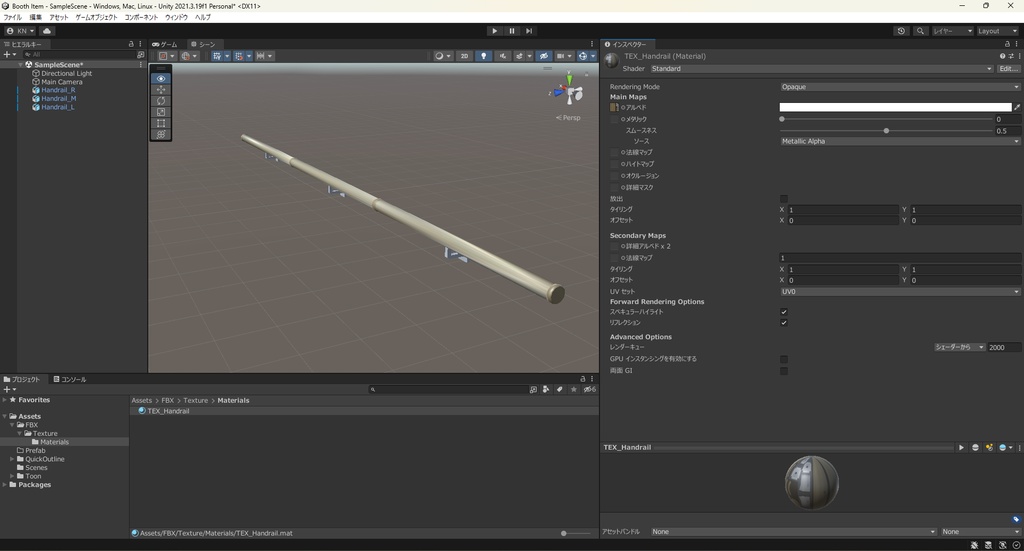Image resolution: width=1024 pixels, height=551 pixels.
Task: Open render queue dropdown beside 2000
Action: click(959, 347)
